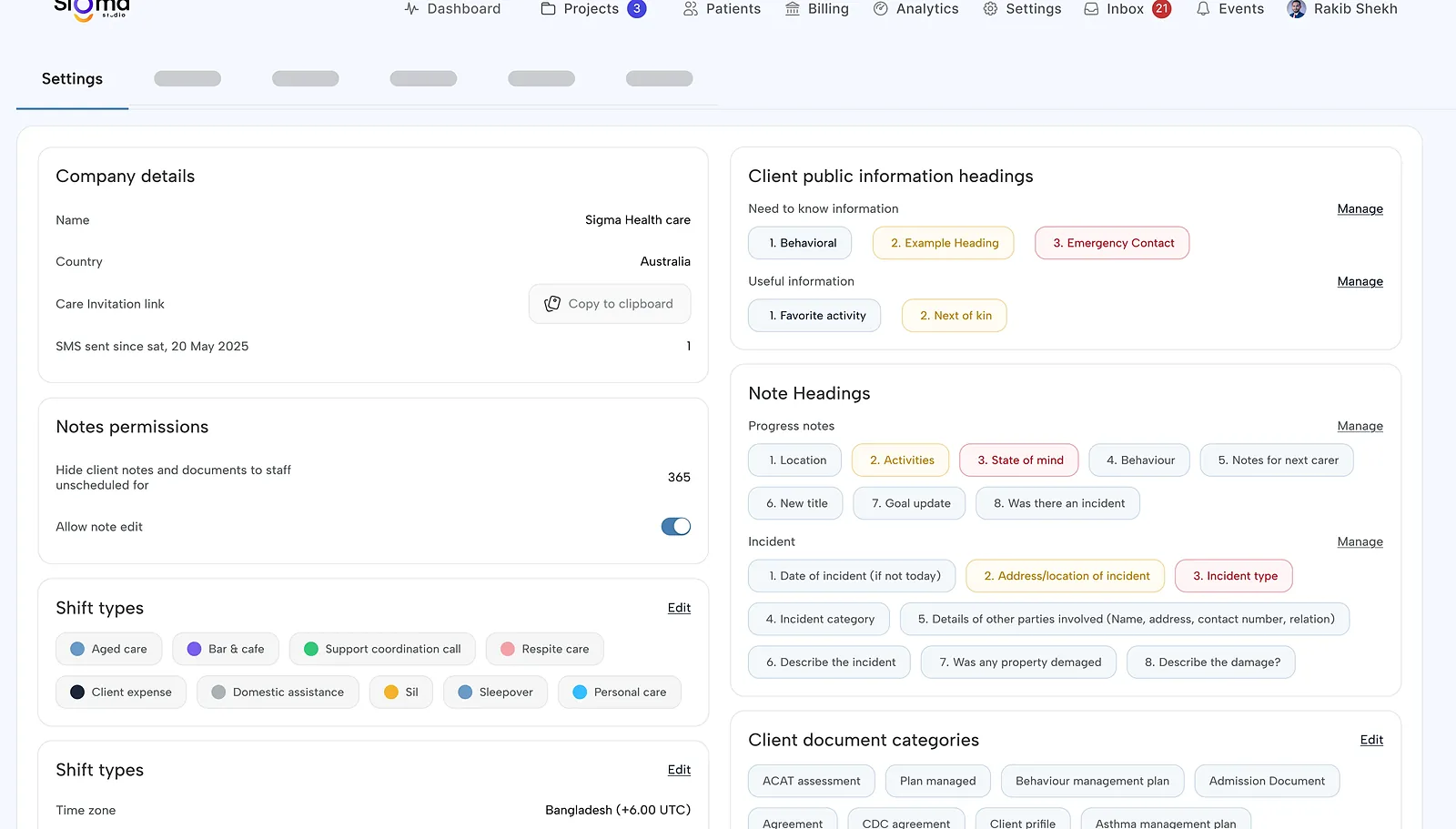The width and height of the screenshot is (1456, 829).
Task: Click the Aged care blue color dot
Action: click(x=77, y=650)
